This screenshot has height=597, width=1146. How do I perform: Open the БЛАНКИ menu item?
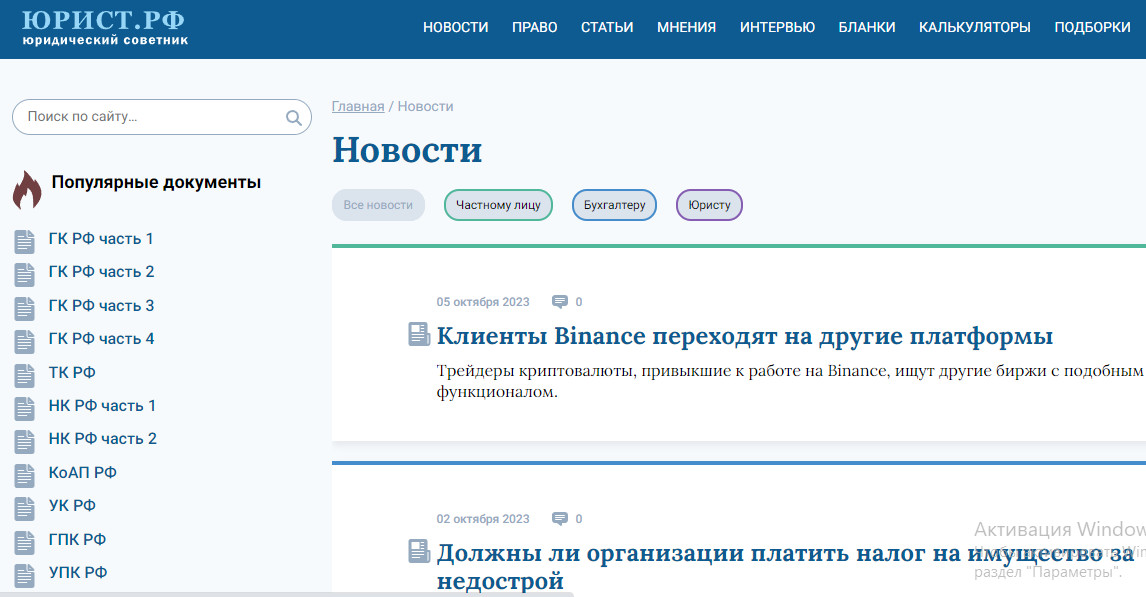coord(867,27)
